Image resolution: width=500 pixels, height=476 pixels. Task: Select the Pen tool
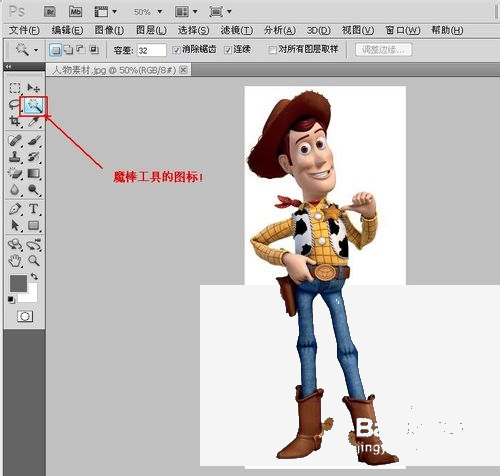pos(15,209)
